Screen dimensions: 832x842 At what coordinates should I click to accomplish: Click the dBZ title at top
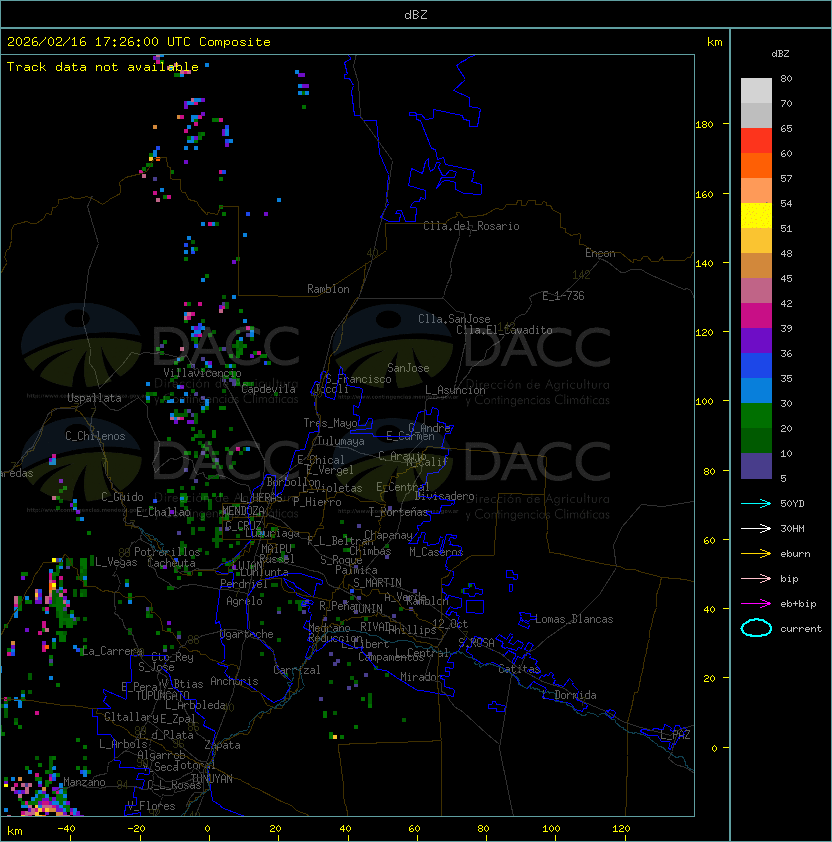click(415, 15)
